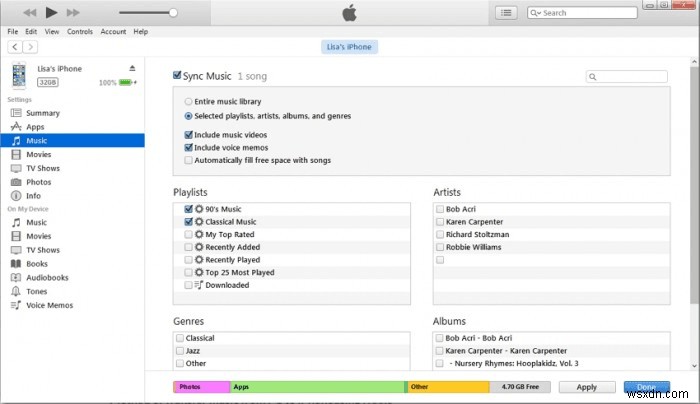Select Voice Memos in the sidebar
The width and height of the screenshot is (700, 404).
pyautogui.click(x=49, y=305)
